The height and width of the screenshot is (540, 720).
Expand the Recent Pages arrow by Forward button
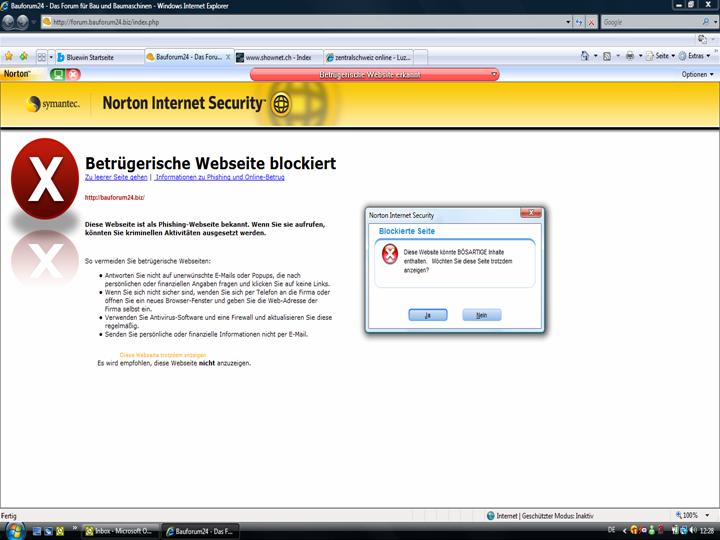click(34, 22)
